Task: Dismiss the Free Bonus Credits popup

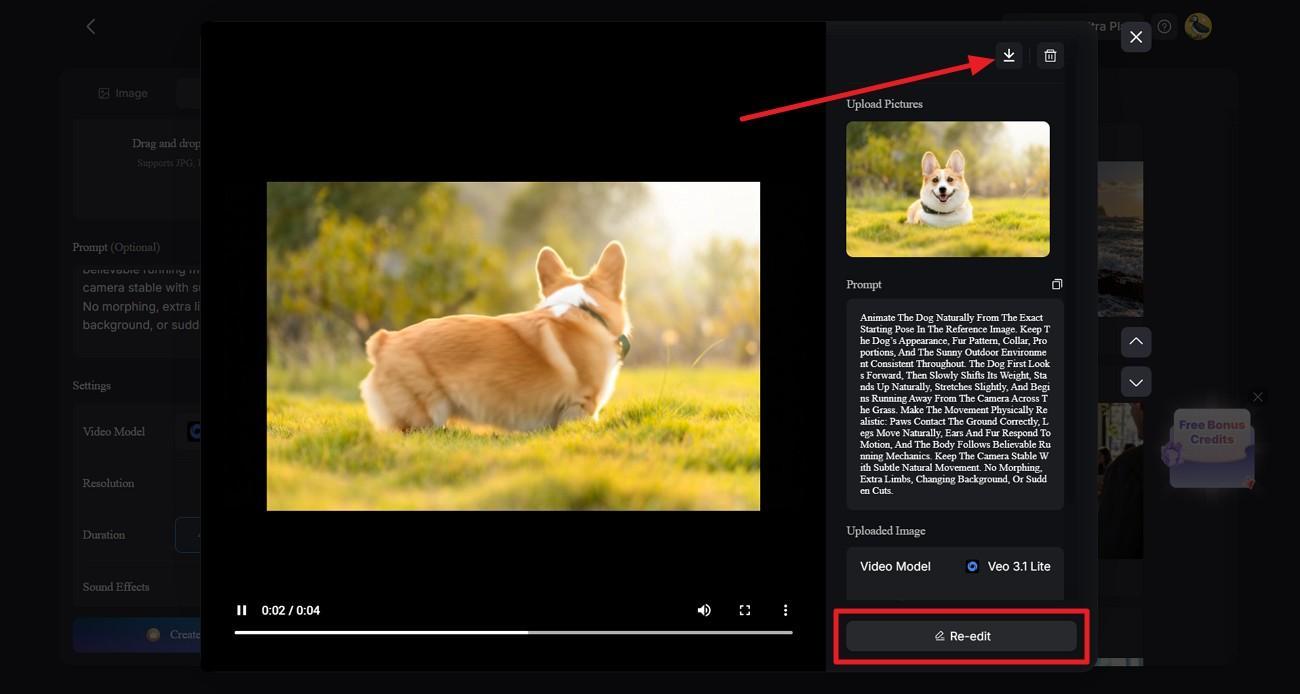Action: (1258, 397)
